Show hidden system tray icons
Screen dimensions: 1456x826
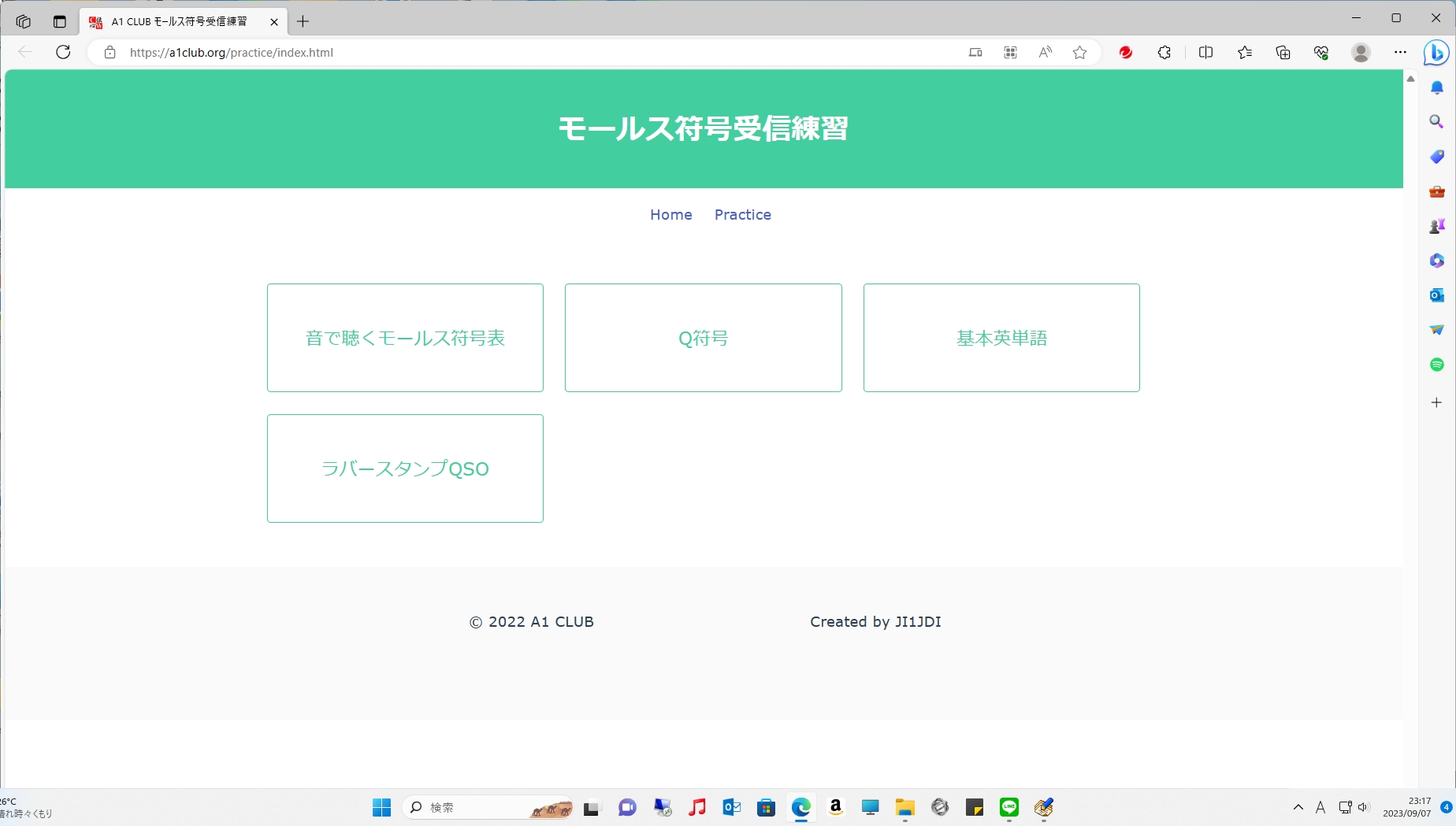point(1298,807)
